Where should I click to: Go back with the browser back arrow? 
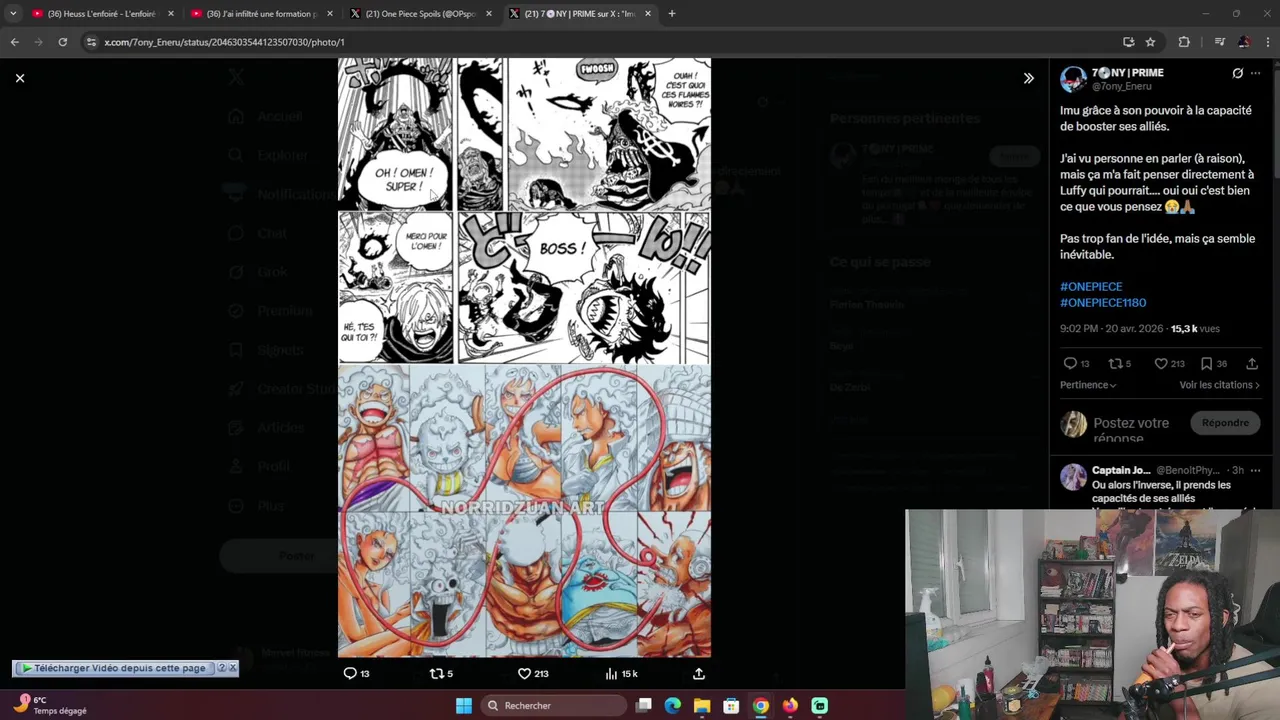[14, 42]
